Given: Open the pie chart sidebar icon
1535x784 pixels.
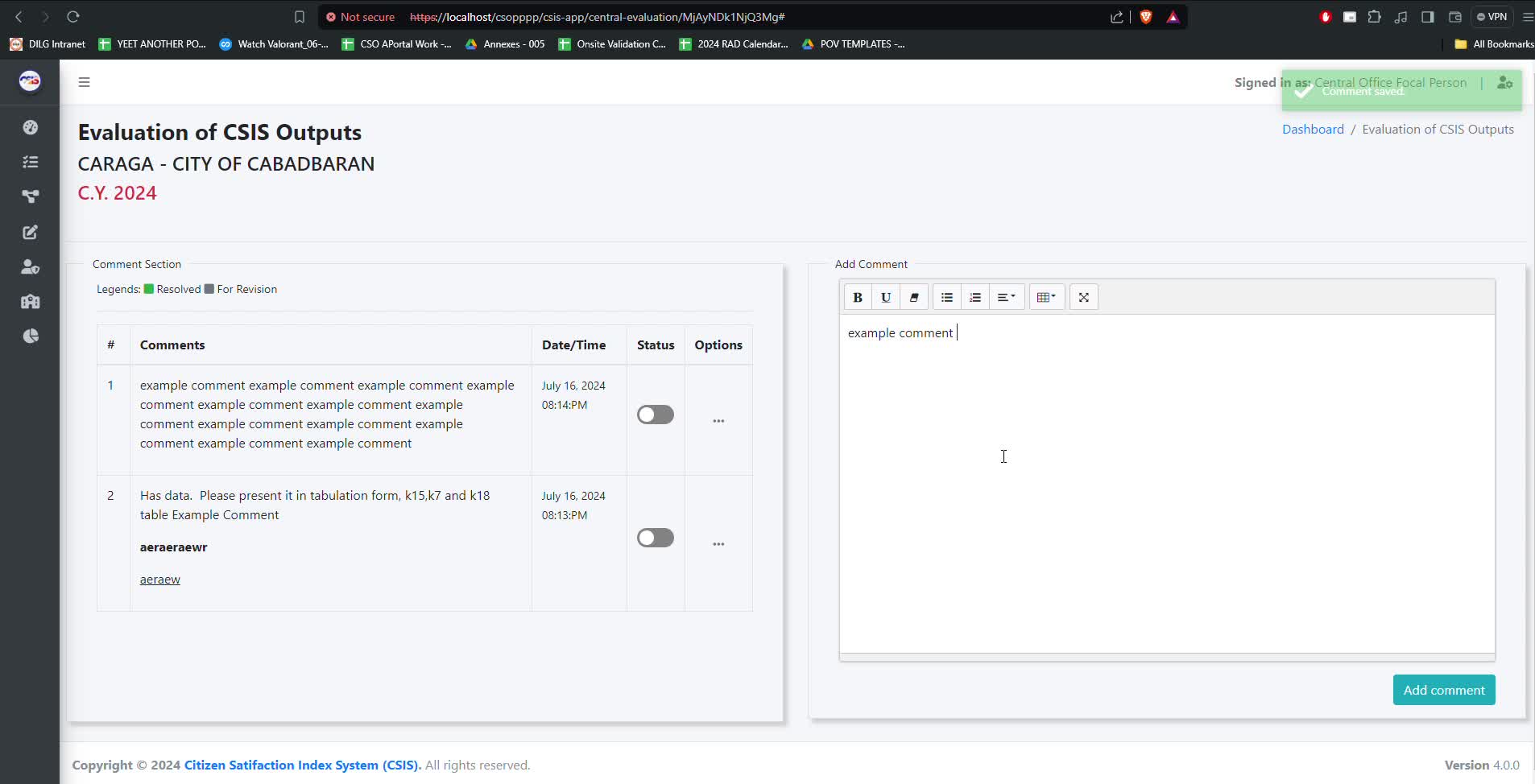Looking at the screenshot, I should coord(31,336).
